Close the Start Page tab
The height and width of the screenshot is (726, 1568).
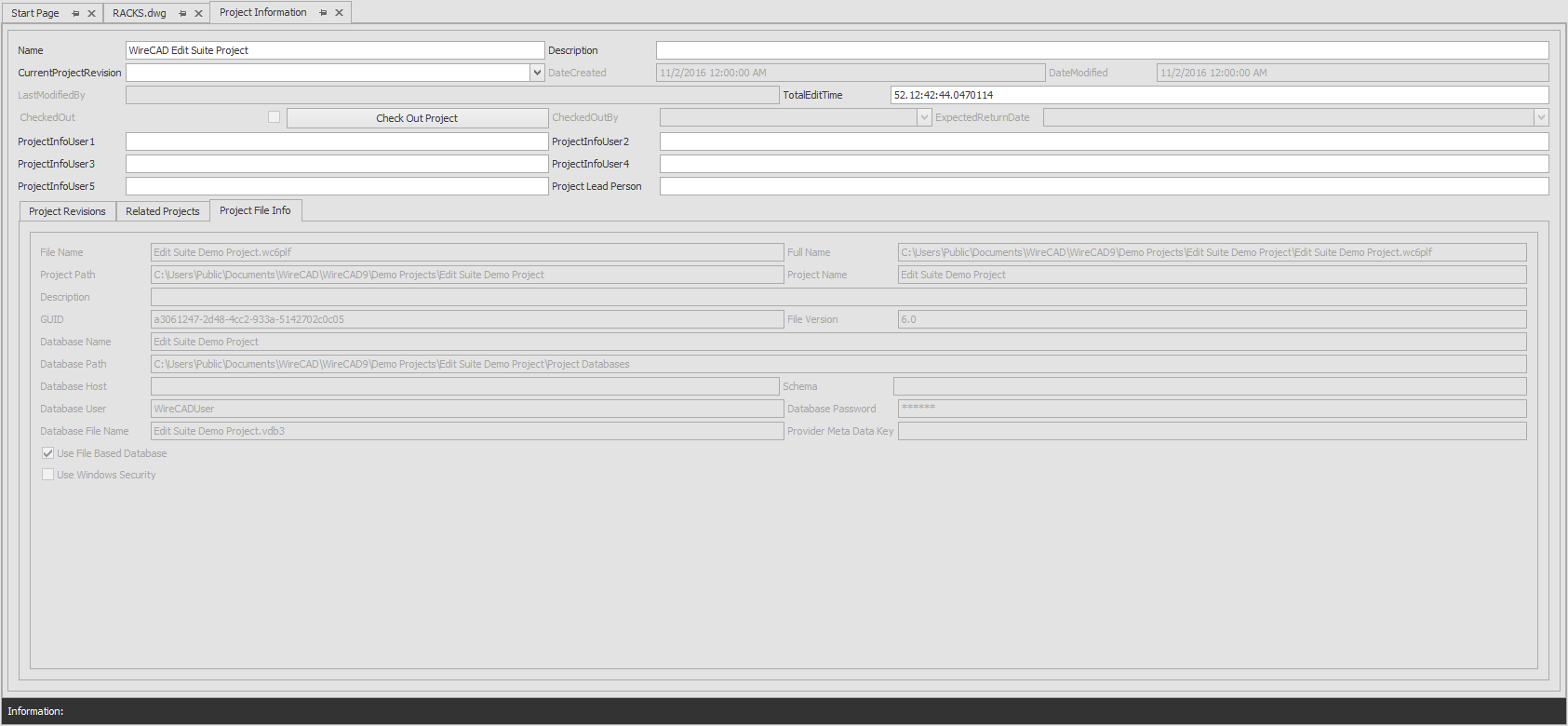tap(91, 13)
